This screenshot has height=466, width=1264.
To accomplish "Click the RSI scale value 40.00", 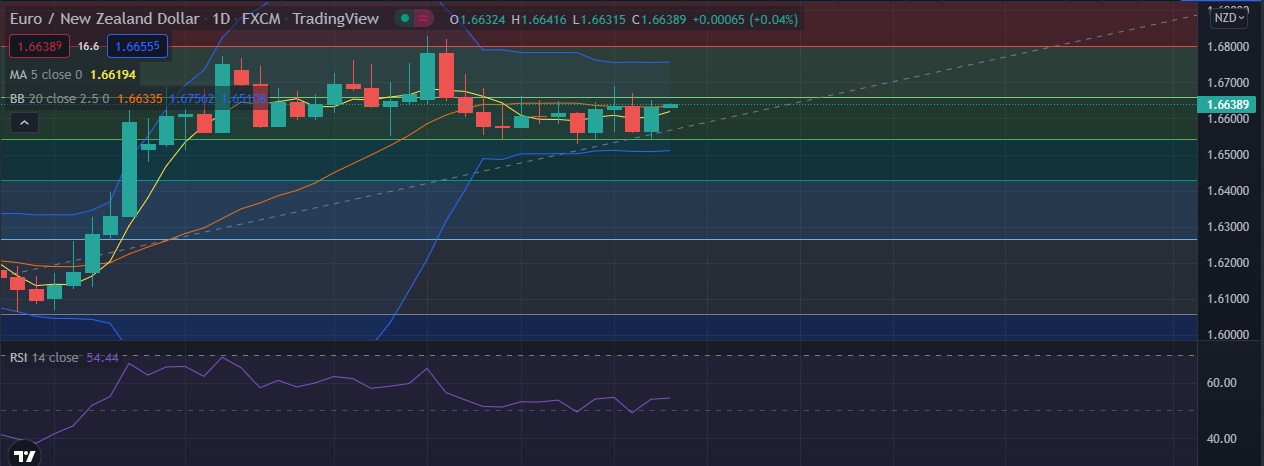I will click(x=1223, y=438).
